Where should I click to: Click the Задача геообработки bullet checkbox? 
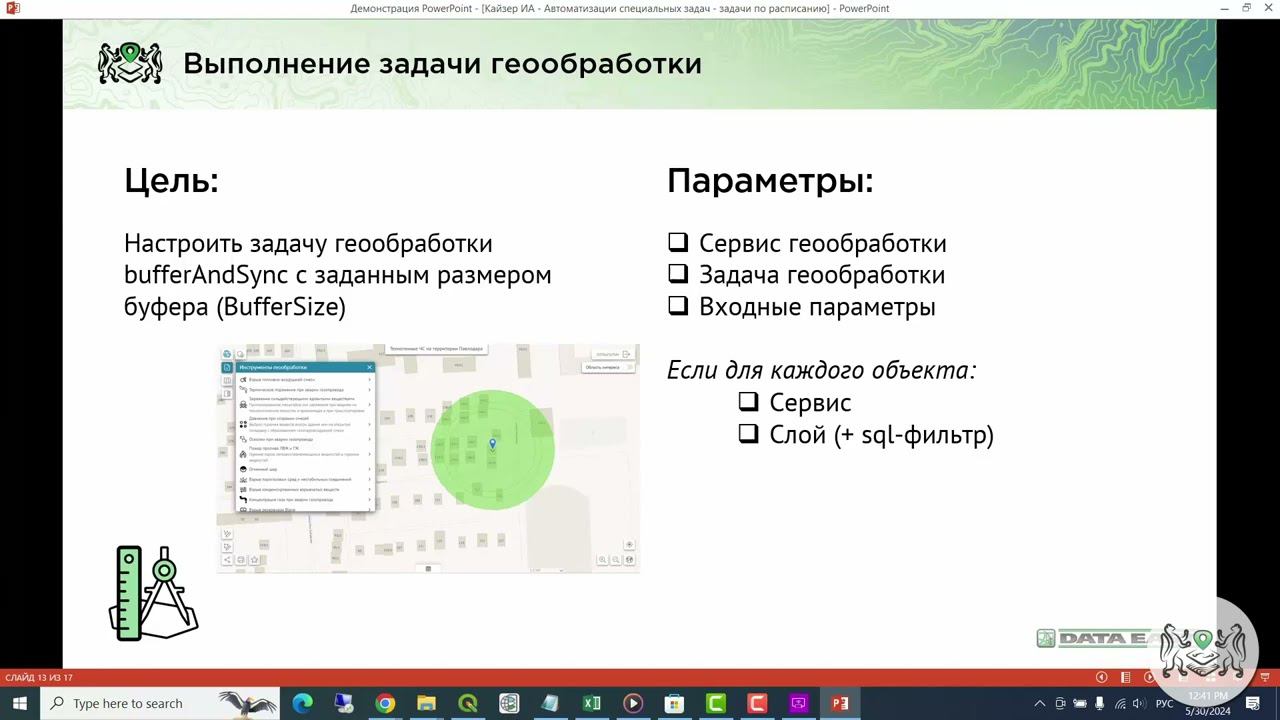[678, 273]
